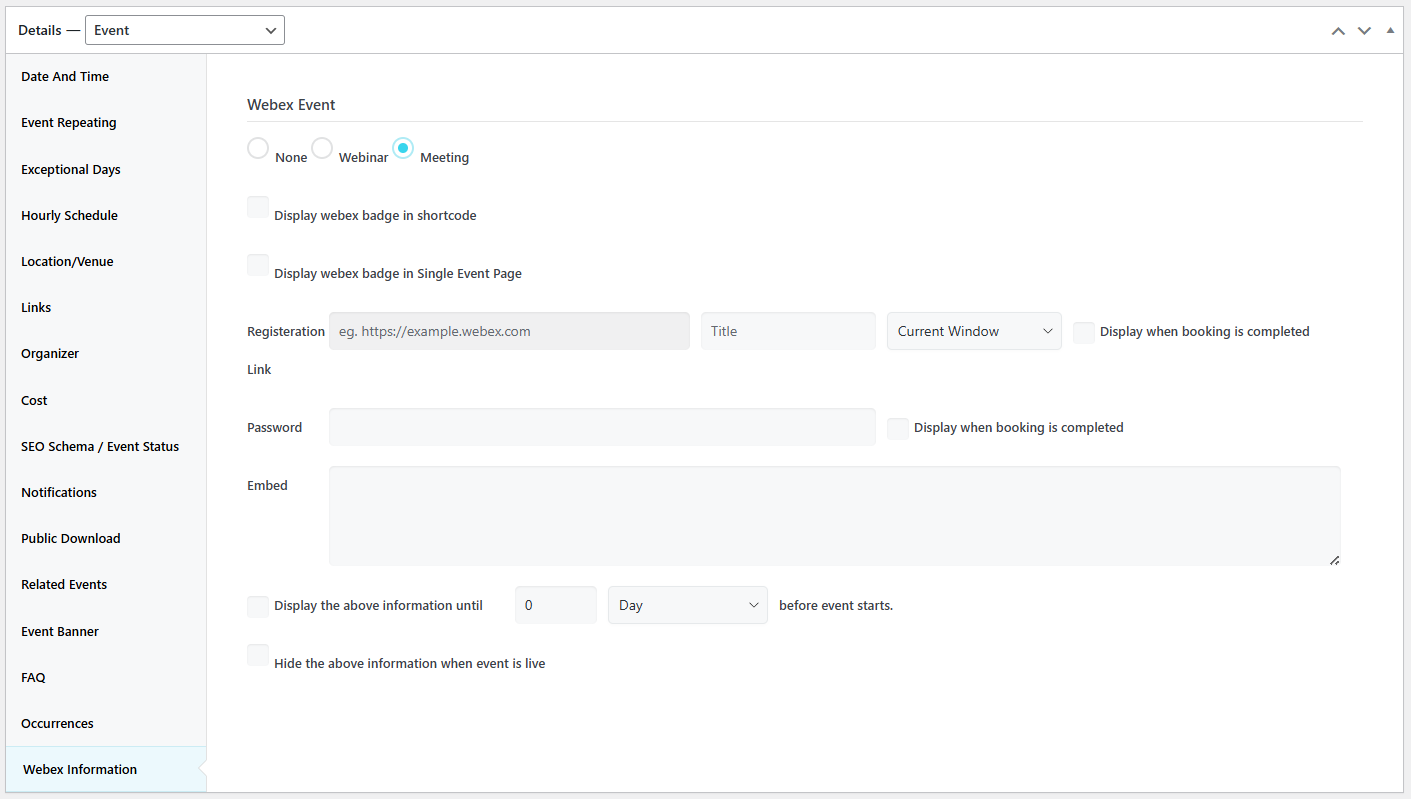This screenshot has height=799, width=1411.
Task: Select the Webinar radio button
Action: (321, 147)
